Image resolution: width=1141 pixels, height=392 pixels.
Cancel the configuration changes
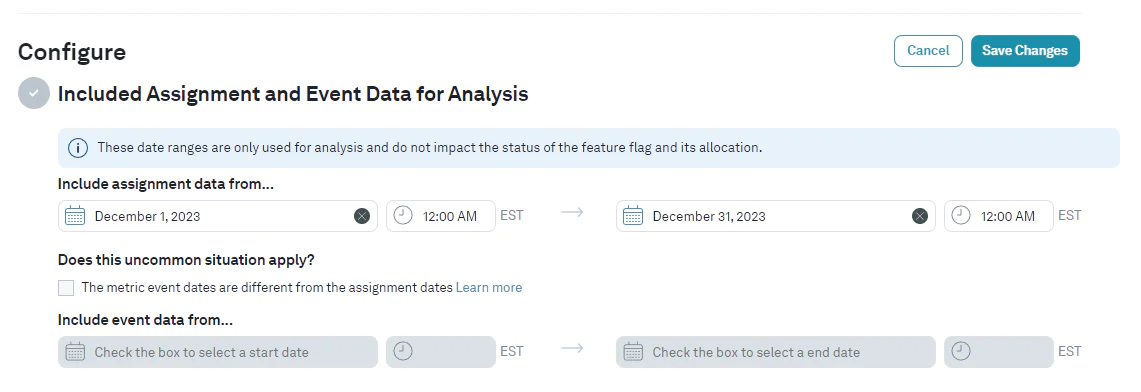[928, 51]
